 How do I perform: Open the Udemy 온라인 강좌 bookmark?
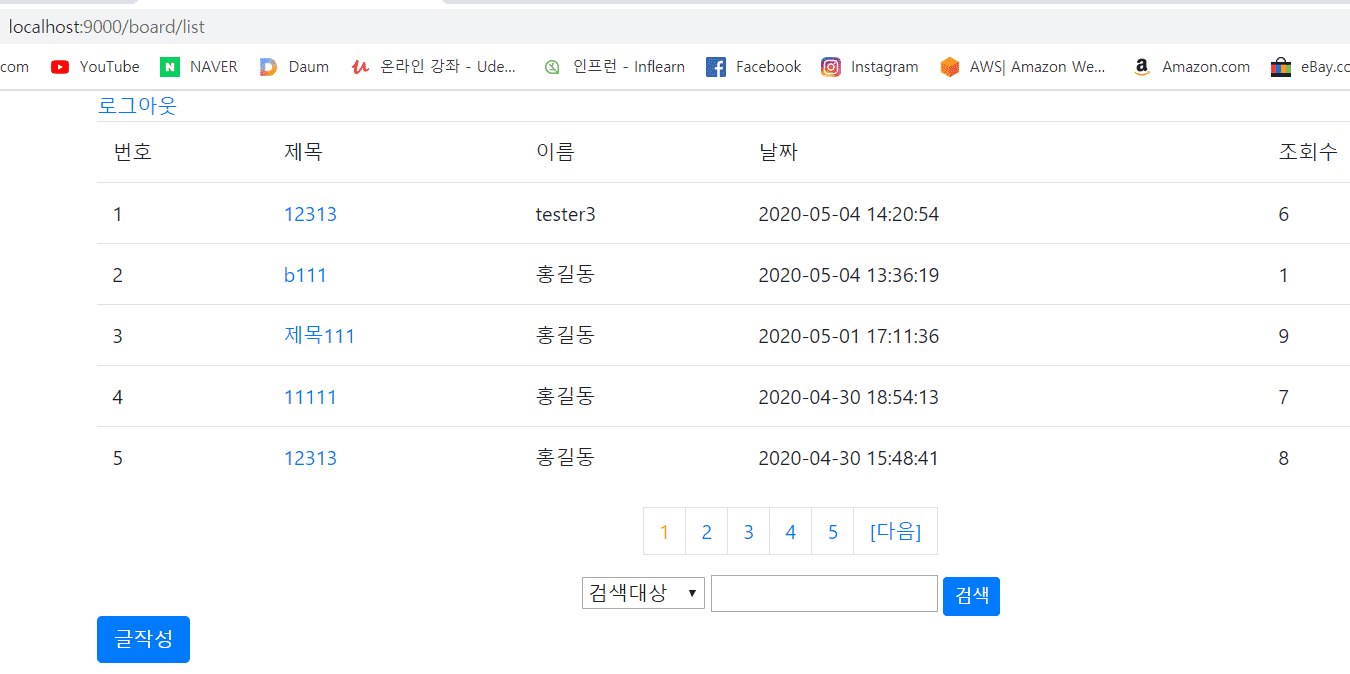click(434, 67)
